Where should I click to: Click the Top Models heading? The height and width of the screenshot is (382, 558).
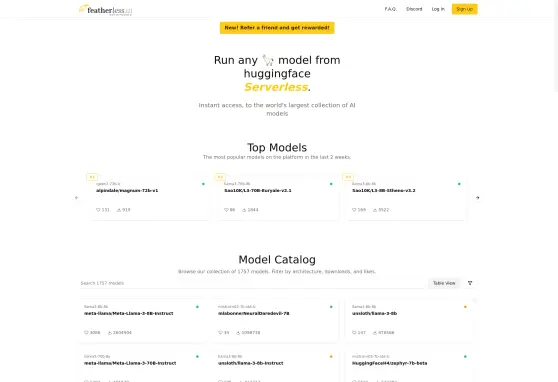[277, 147]
